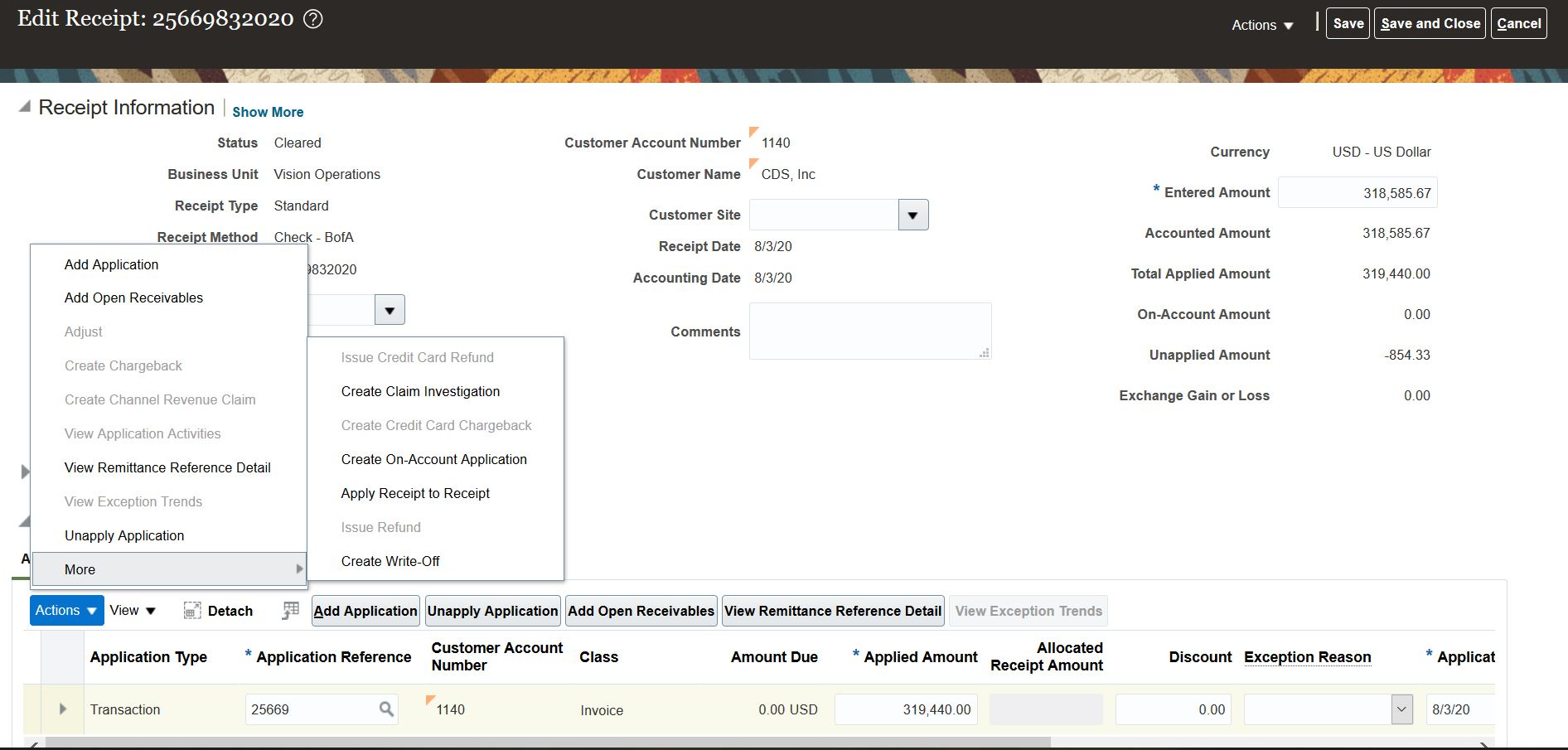Image resolution: width=1568 pixels, height=750 pixels.
Task: Click the Invoice class cell
Action: 602,710
